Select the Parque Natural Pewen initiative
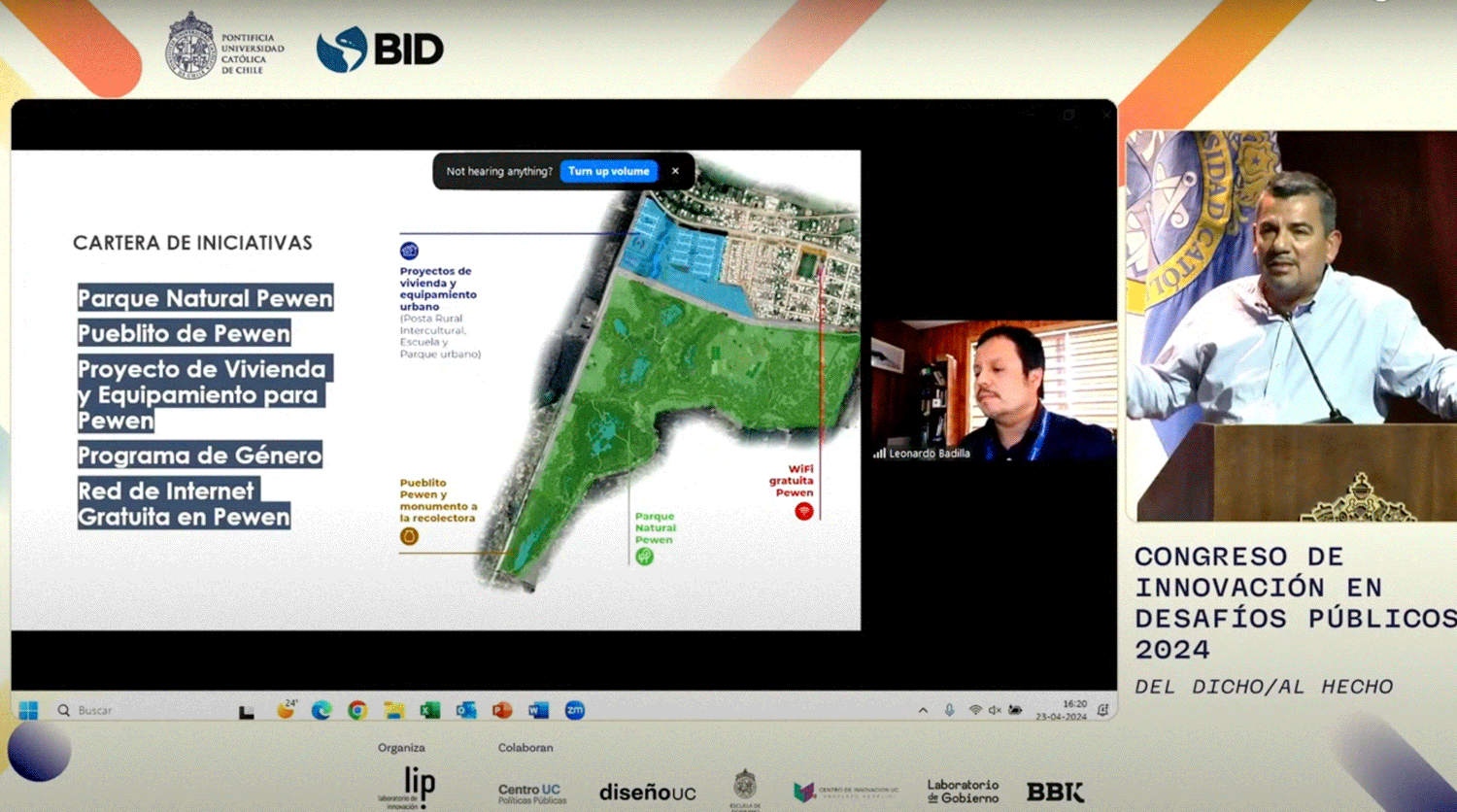Screen dimensions: 1457x812 [205, 298]
